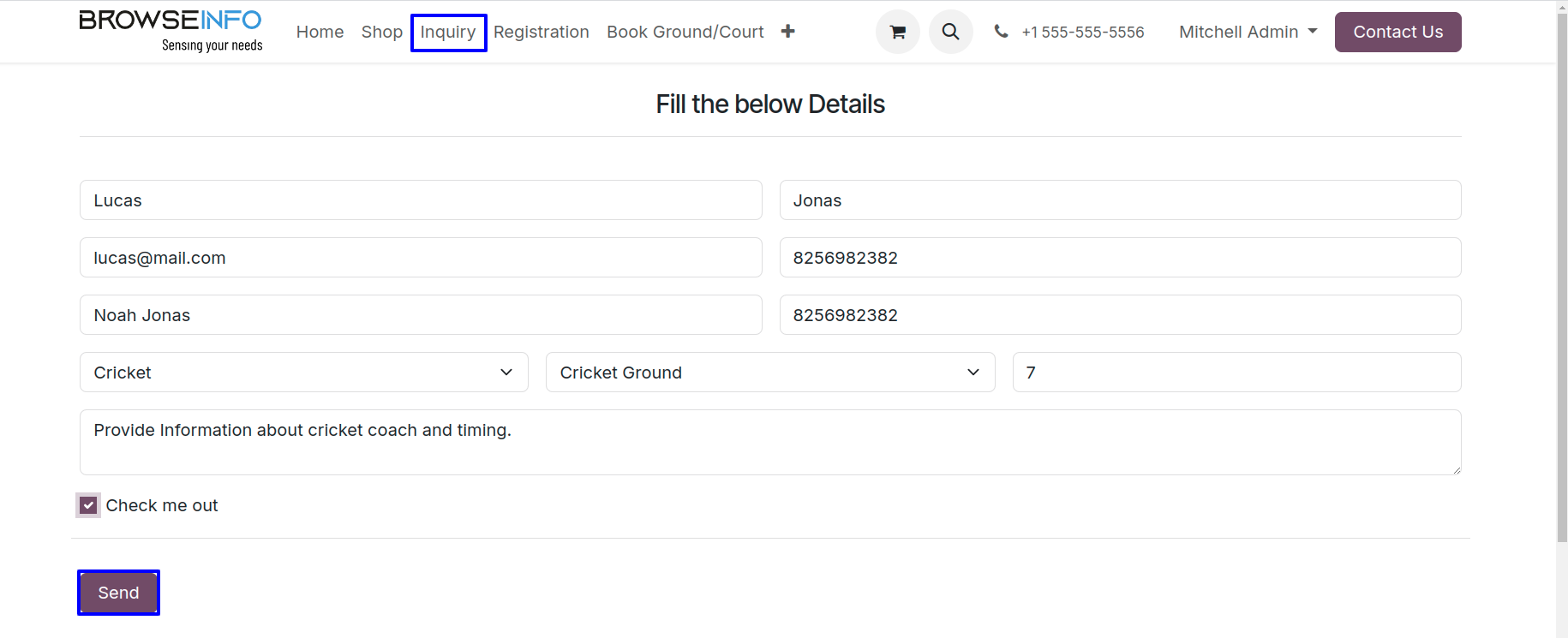Open the shopping cart icon
Image resolution: width=1568 pixels, height=638 pixels.
(897, 32)
